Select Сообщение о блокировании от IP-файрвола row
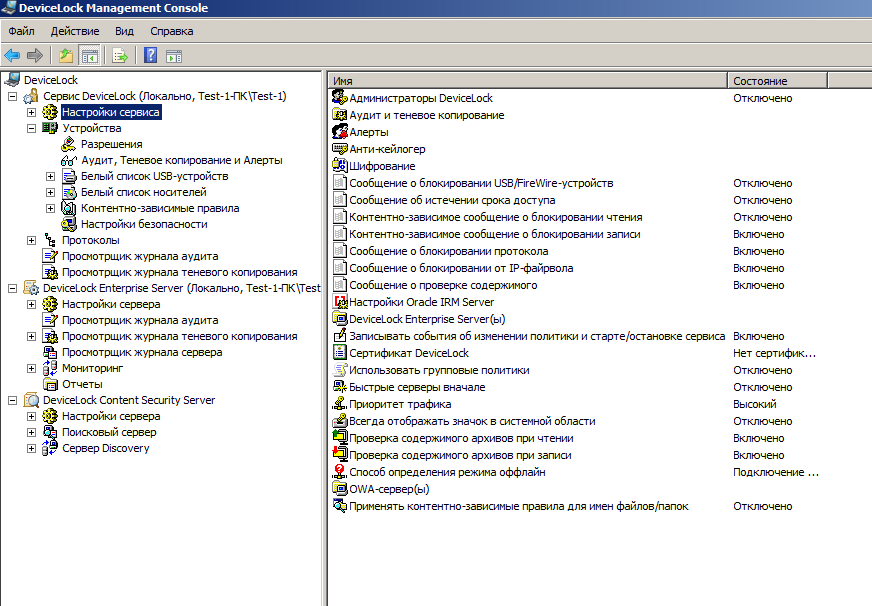This screenshot has width=872, height=606. click(461, 268)
